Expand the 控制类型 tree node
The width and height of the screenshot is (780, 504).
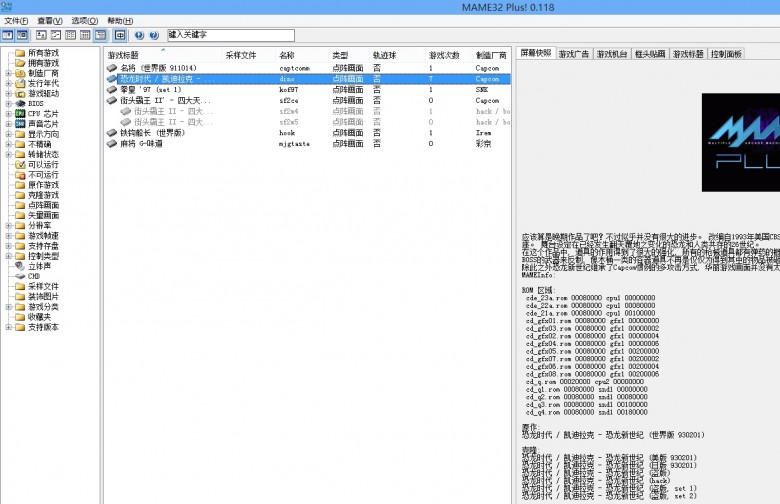[8, 256]
